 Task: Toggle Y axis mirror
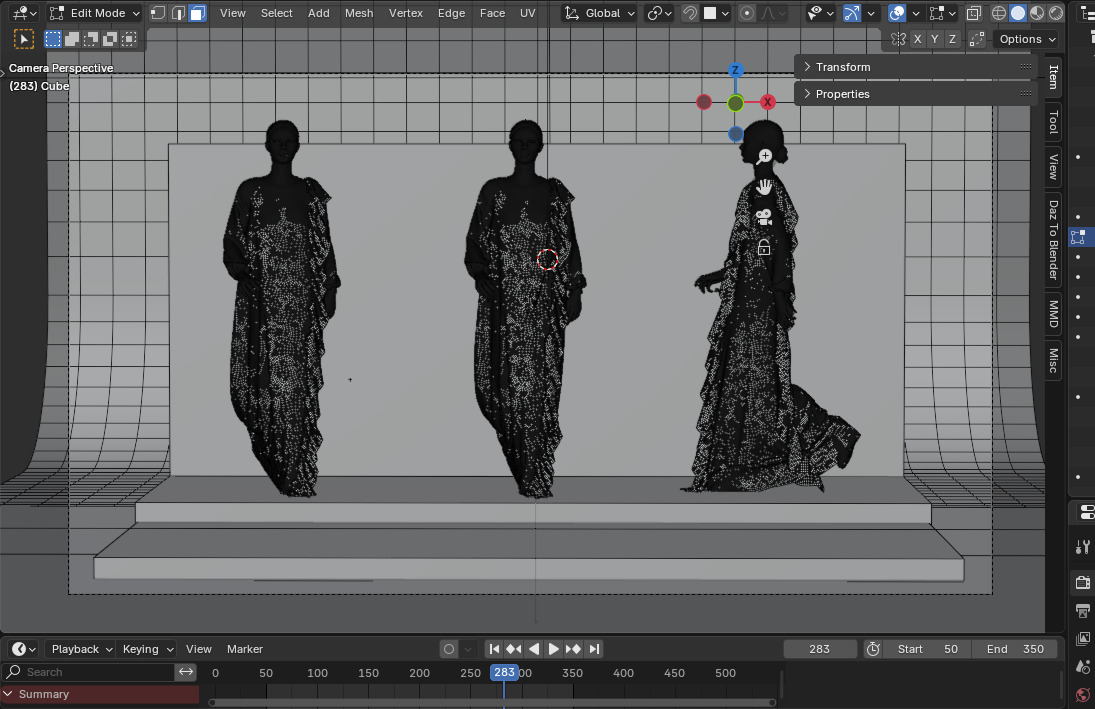pos(935,39)
